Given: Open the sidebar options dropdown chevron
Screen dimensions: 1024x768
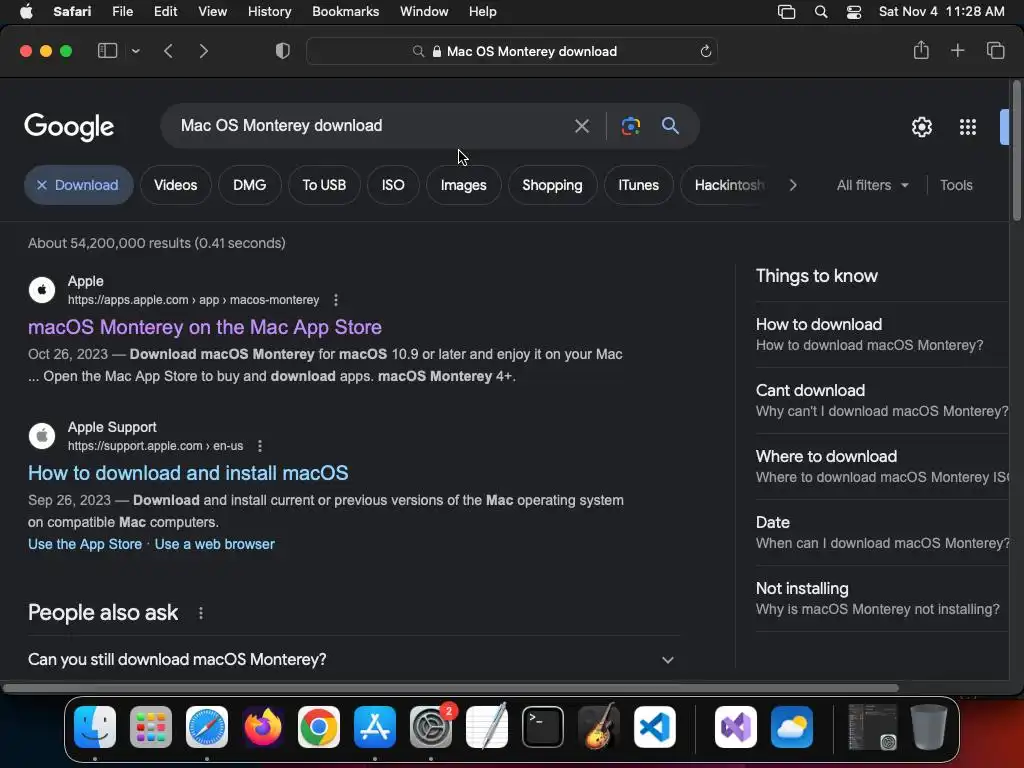Looking at the screenshot, I should (x=135, y=51).
